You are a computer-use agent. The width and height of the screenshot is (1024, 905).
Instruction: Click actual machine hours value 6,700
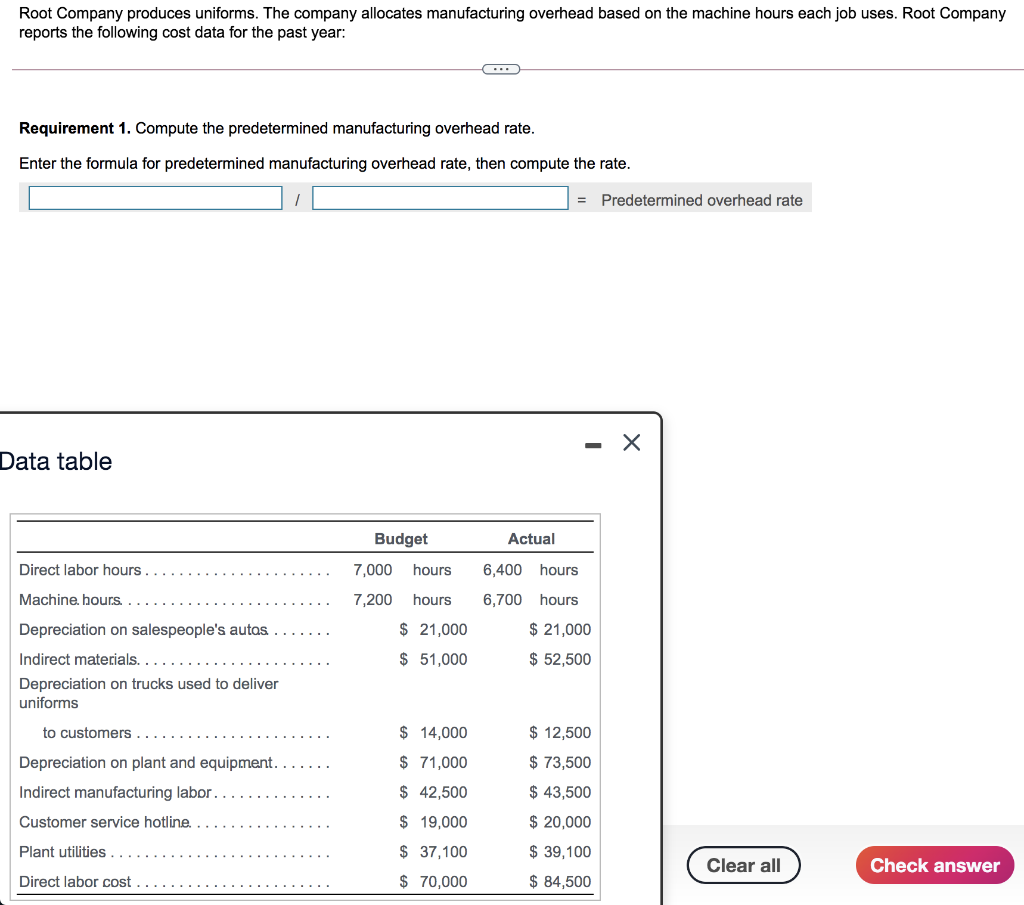pyautogui.click(x=502, y=600)
